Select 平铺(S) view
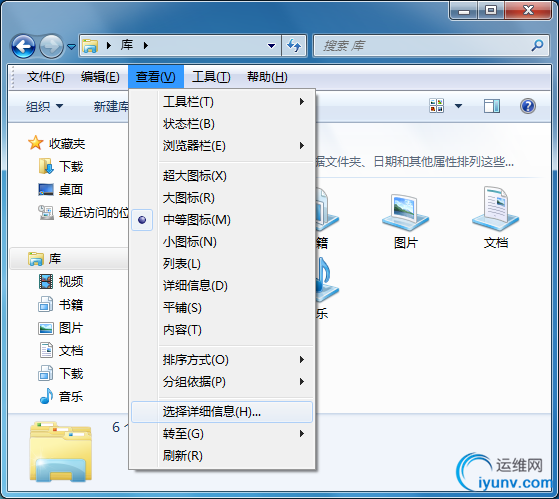Image resolution: width=559 pixels, height=499 pixels. click(222, 308)
